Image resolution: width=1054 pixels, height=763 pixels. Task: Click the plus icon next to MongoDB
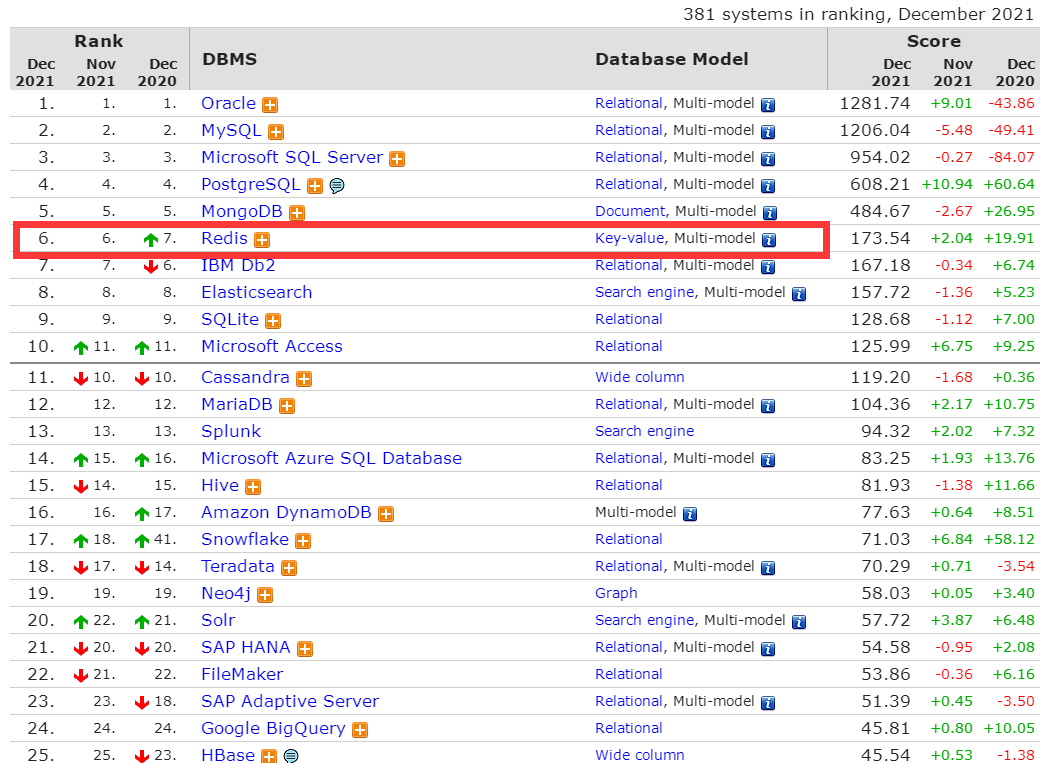tap(297, 212)
